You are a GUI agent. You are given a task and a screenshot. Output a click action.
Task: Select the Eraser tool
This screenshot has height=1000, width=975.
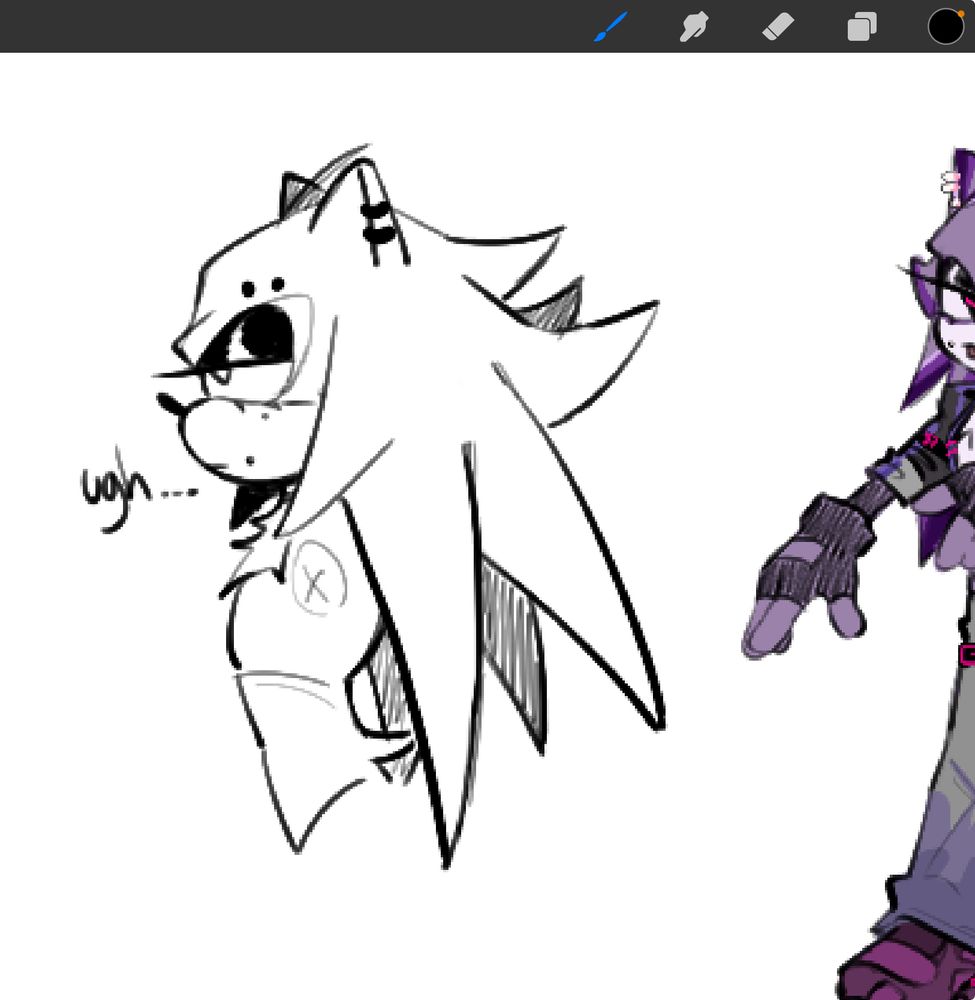(778, 27)
